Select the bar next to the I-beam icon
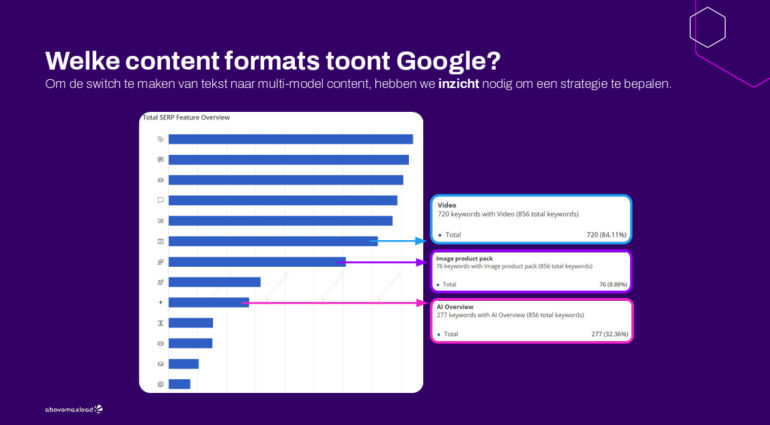 [191, 323]
